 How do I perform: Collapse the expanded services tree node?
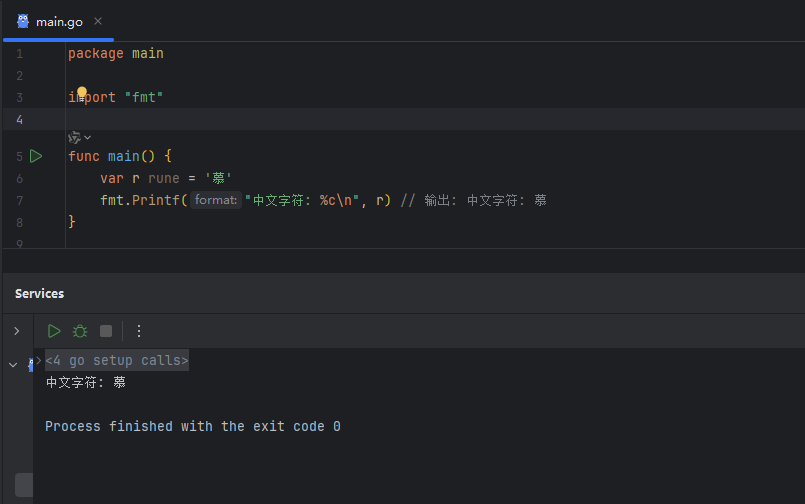point(13,365)
